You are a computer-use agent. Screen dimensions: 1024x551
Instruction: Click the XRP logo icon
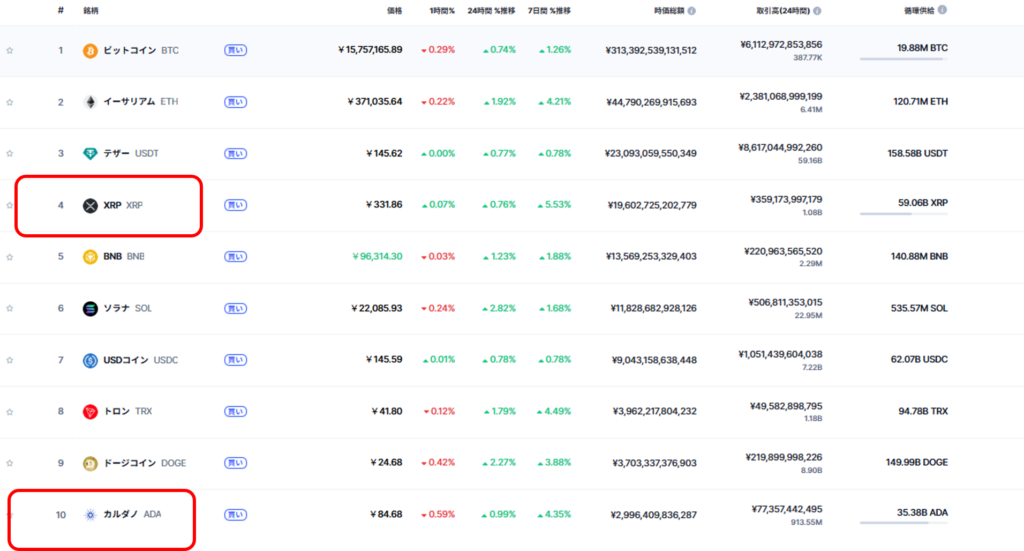[x=90, y=206]
